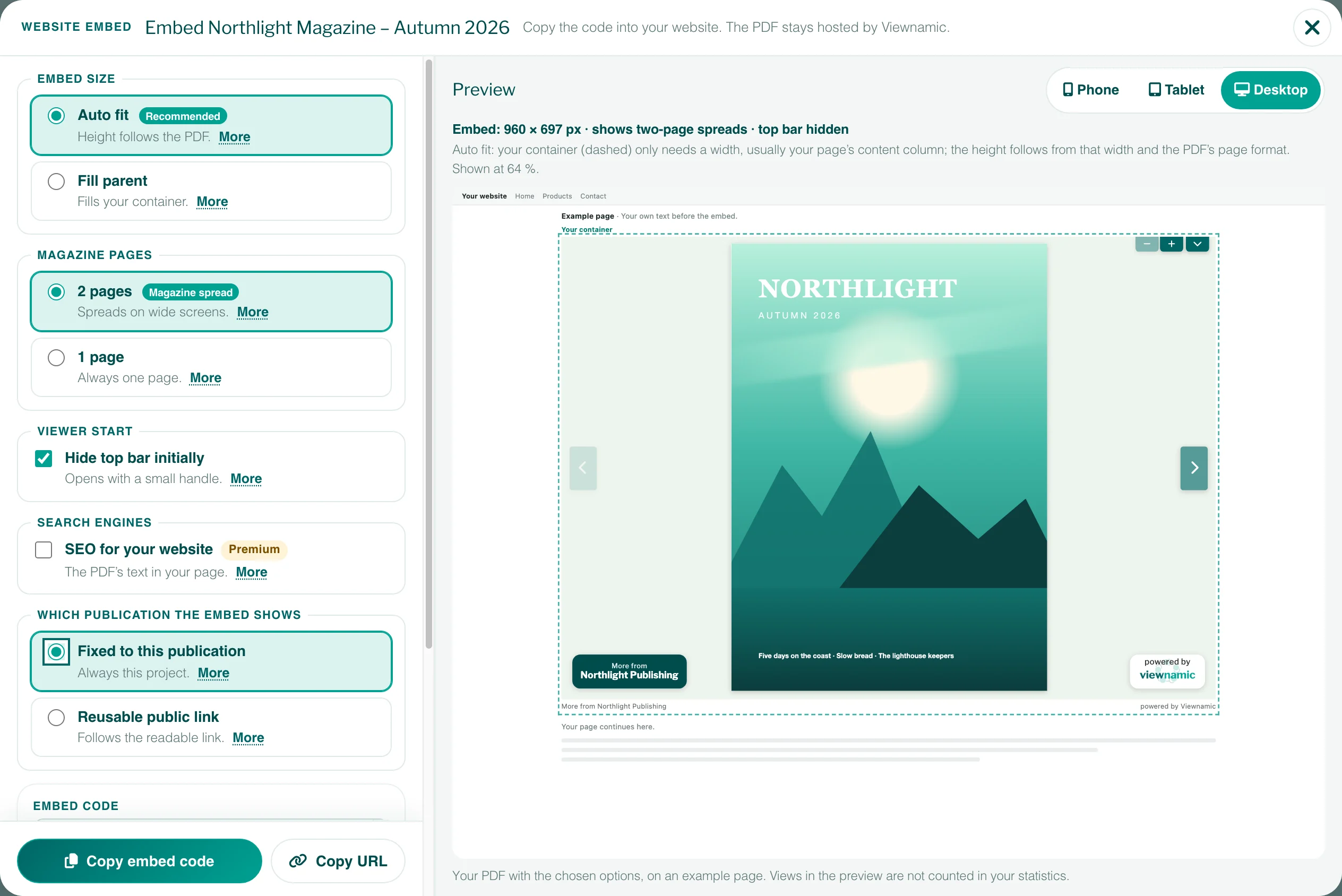Click the Premium badge beside SEO
Screen dimensions: 1342x896
click(x=254, y=549)
